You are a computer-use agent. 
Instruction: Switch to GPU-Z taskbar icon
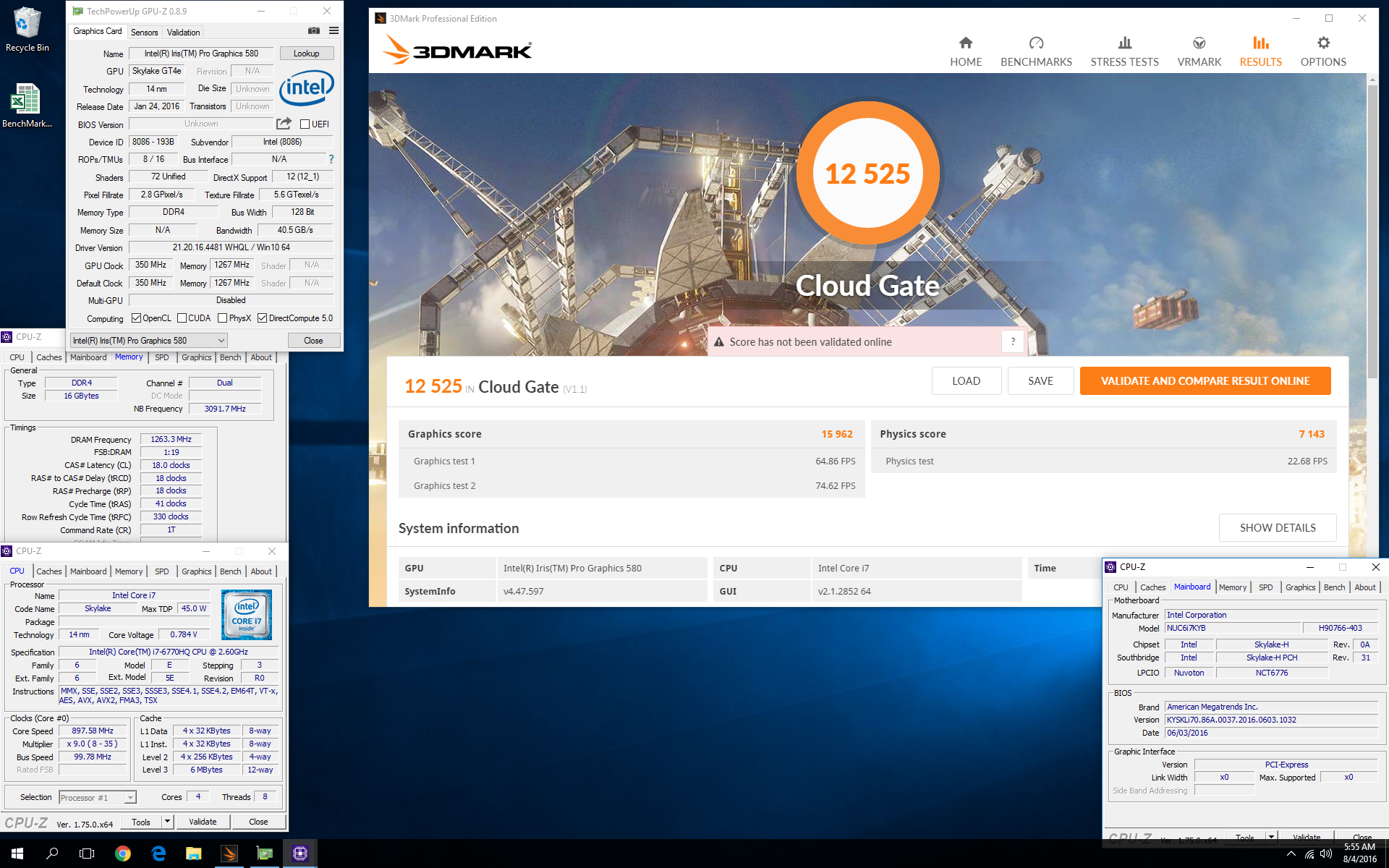coord(265,854)
